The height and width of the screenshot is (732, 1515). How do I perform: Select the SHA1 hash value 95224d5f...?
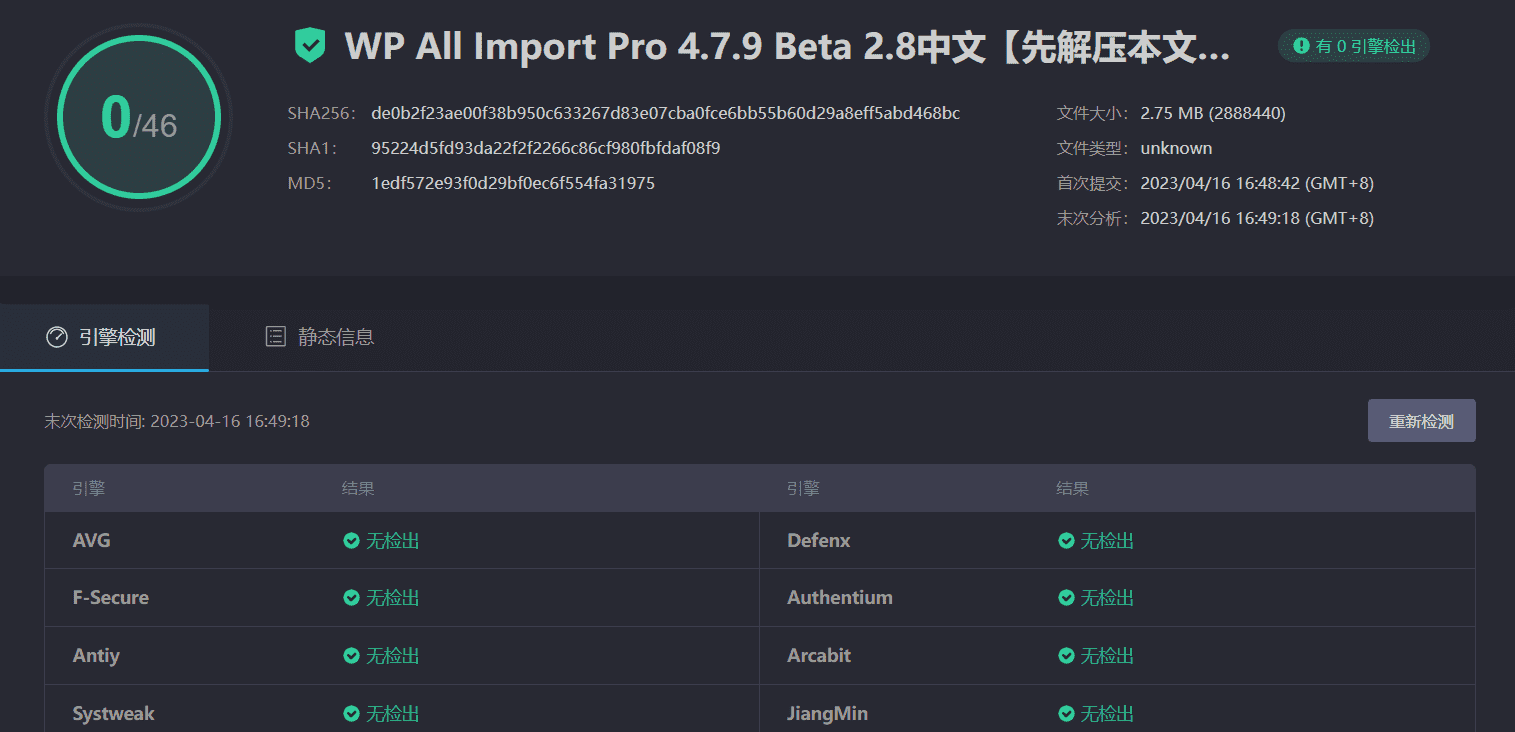(546, 148)
